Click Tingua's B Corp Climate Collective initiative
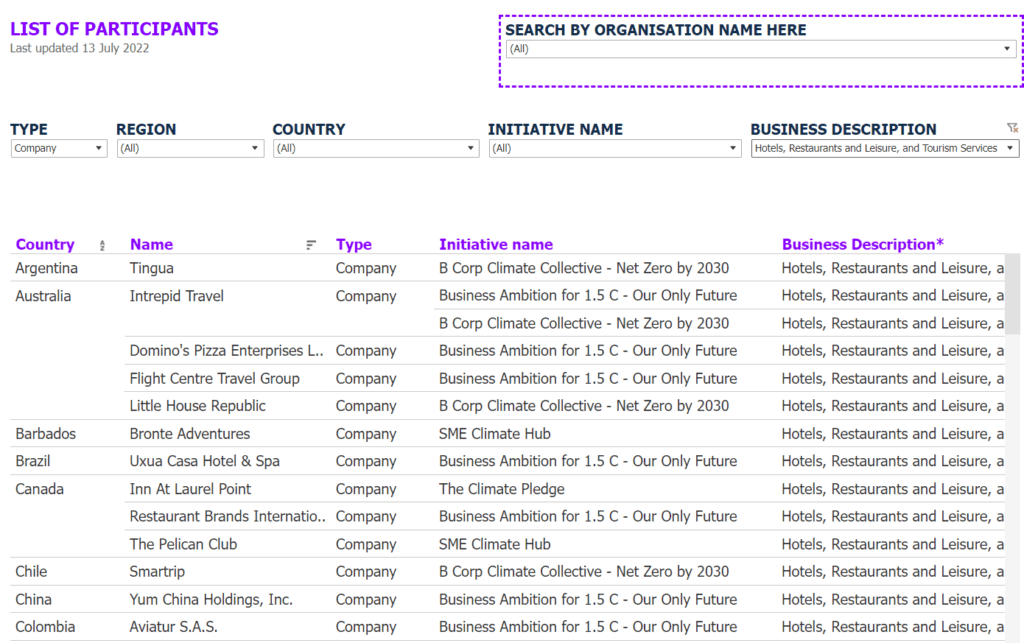This screenshot has height=643, width=1024. tap(584, 268)
